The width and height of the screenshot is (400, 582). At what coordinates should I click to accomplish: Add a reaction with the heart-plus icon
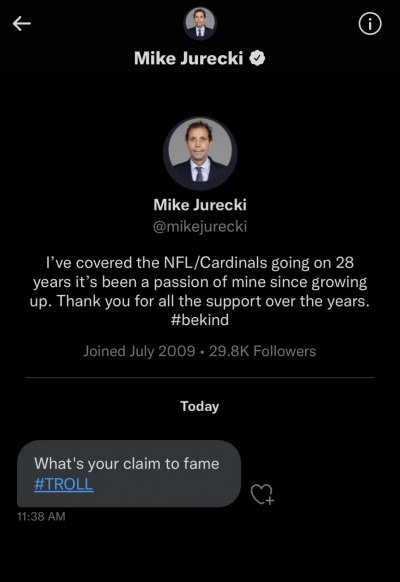pyautogui.click(x=262, y=494)
